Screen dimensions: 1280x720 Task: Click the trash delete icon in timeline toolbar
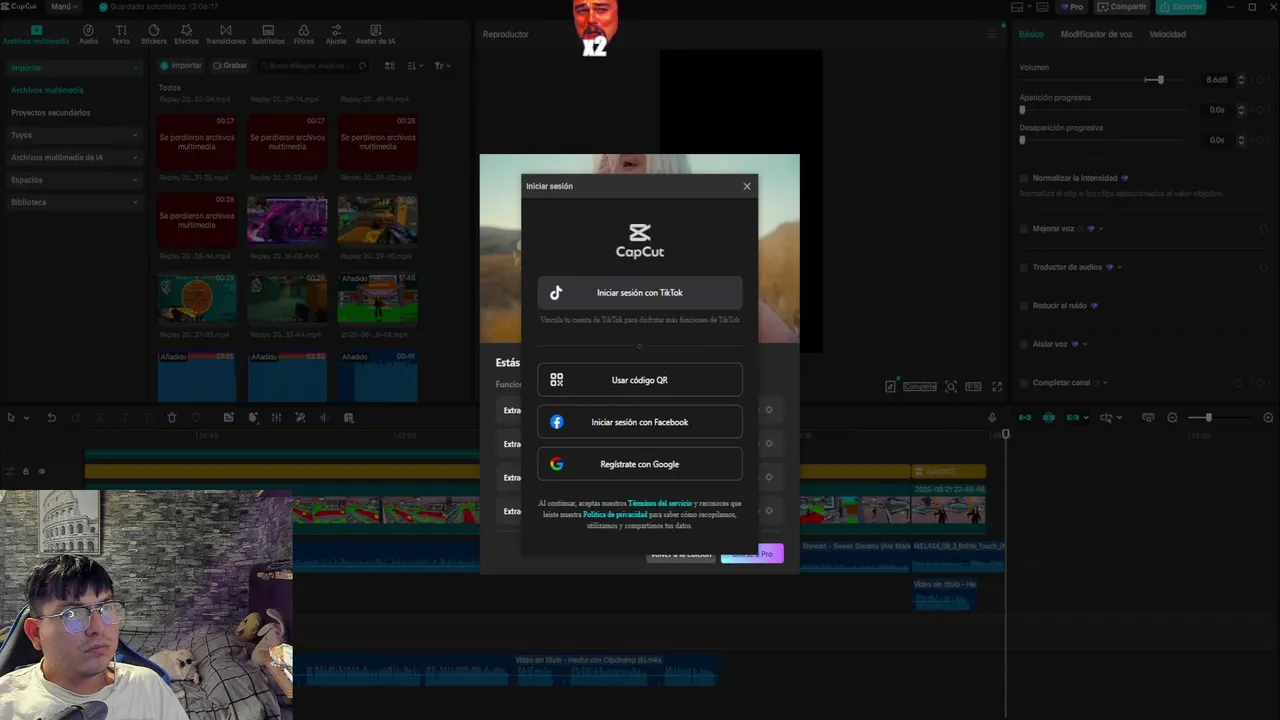pyautogui.click(x=171, y=417)
